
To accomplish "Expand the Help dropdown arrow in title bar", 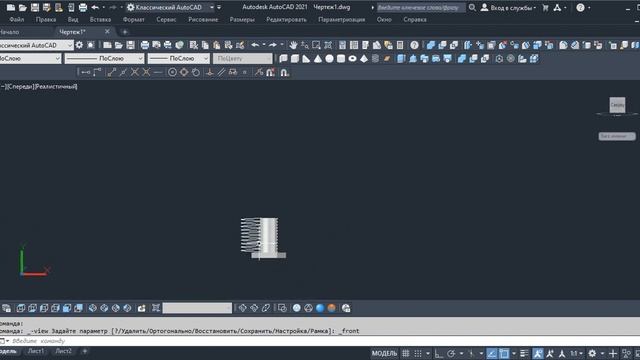I will pyautogui.click(x=589, y=7).
